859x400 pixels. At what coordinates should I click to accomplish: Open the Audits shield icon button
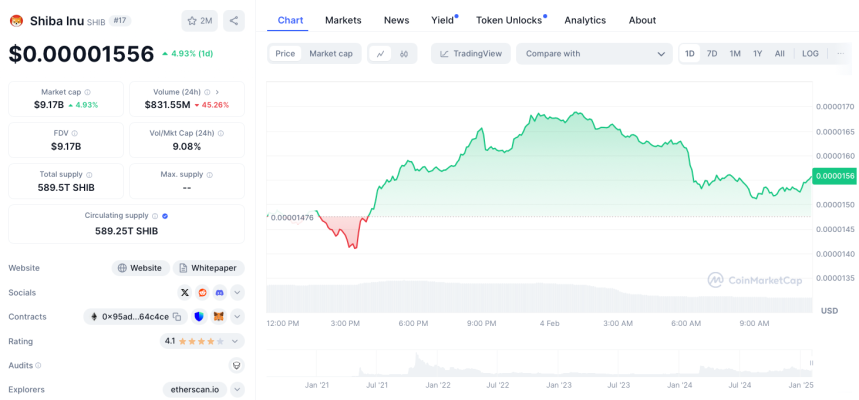[237, 365]
